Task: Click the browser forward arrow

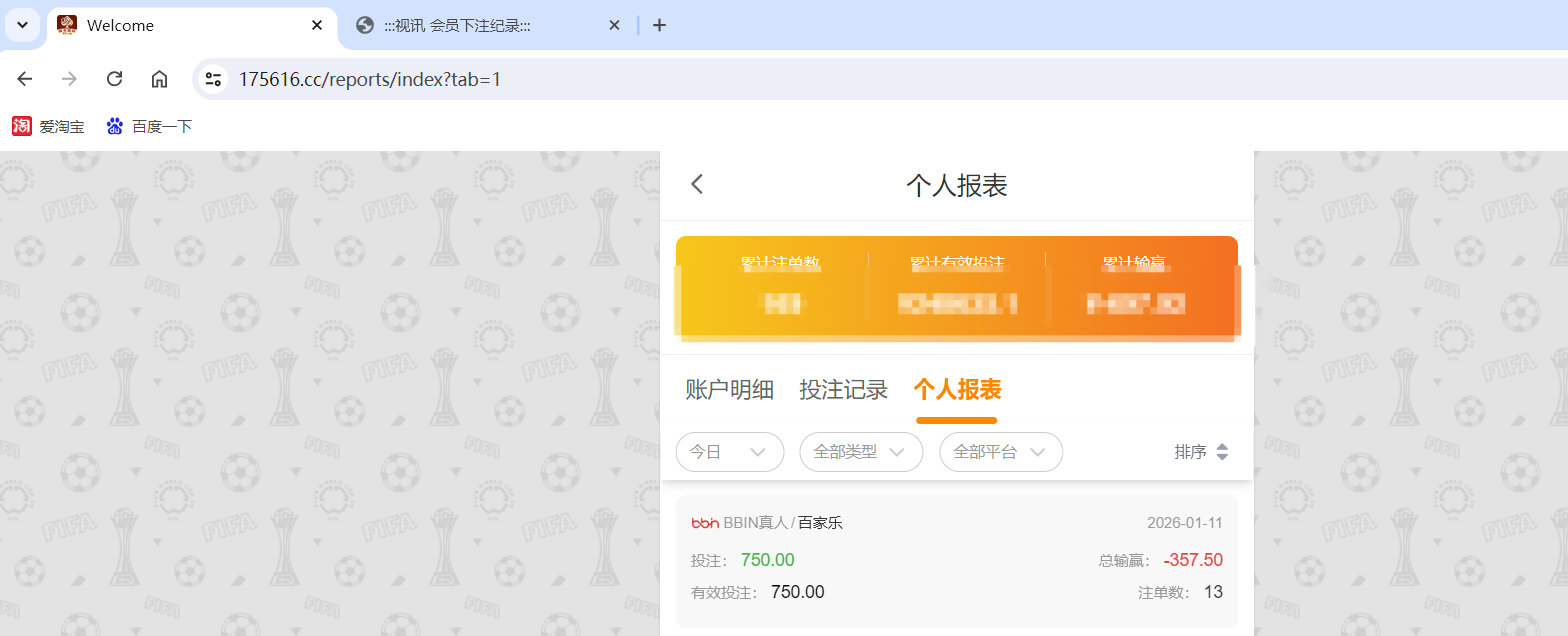Action: 69,79
